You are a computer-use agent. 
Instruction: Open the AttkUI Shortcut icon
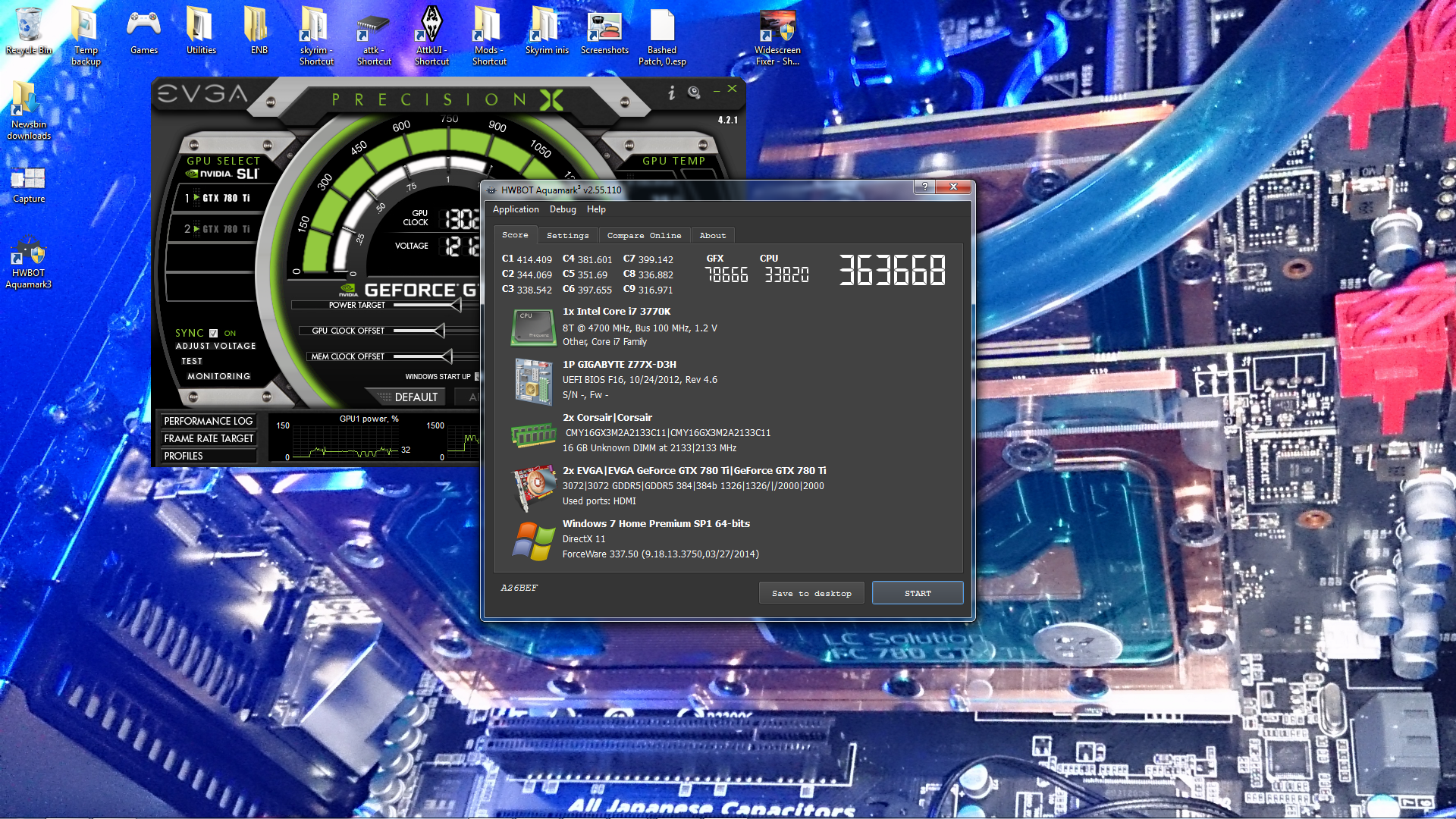pyautogui.click(x=431, y=36)
